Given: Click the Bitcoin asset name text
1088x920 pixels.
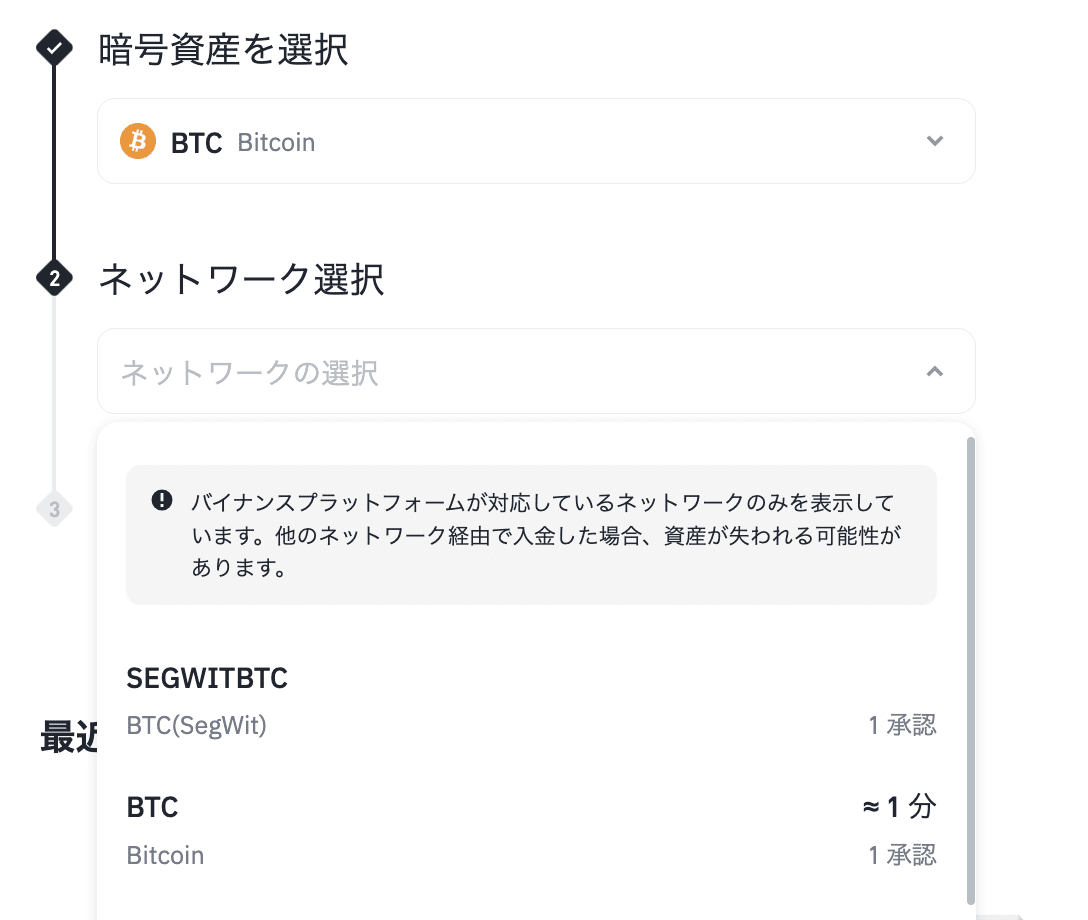Looking at the screenshot, I should [x=276, y=143].
